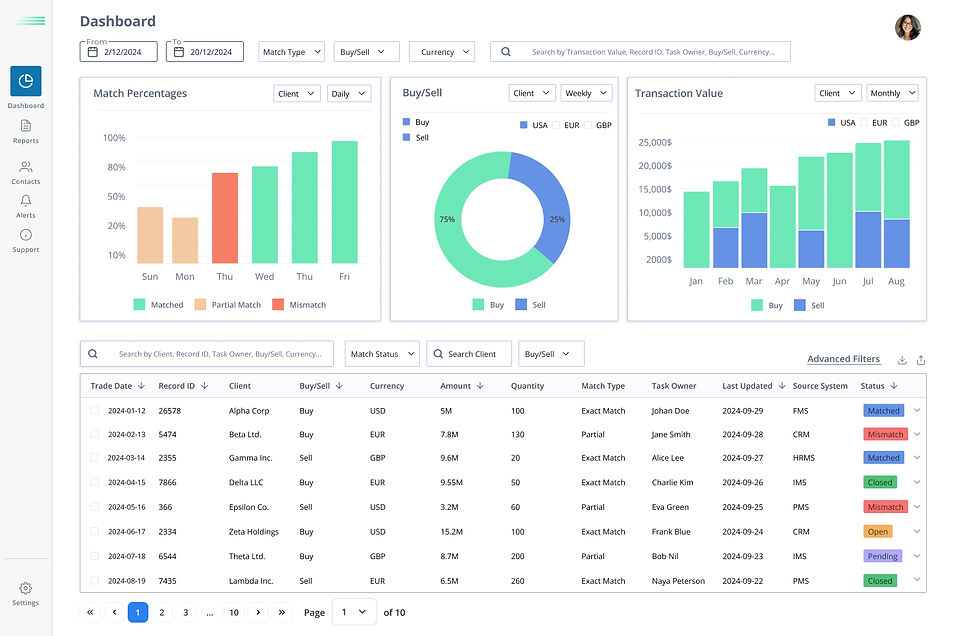Check the Alpha Corp row checkbox
Viewport: 980px width, 636px height.
(94, 410)
